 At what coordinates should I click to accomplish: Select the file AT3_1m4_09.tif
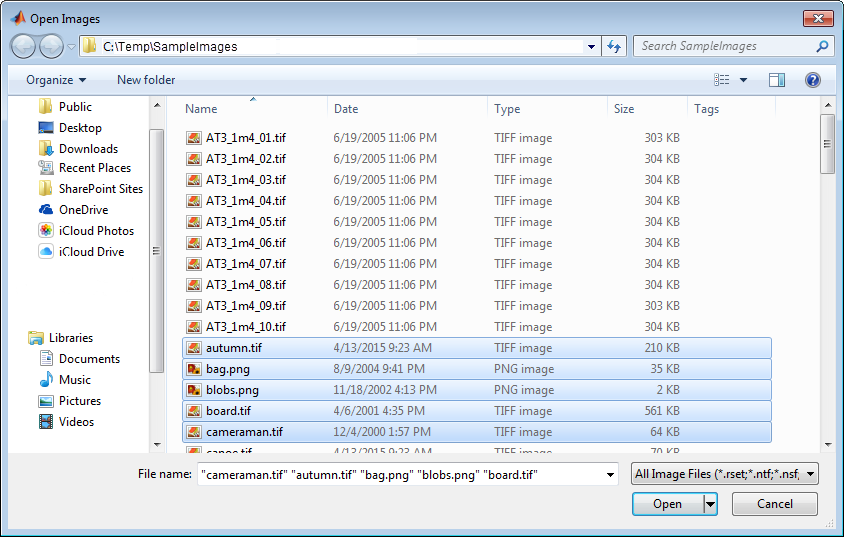[246, 306]
